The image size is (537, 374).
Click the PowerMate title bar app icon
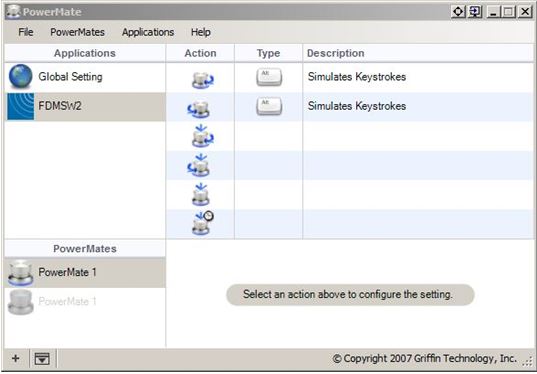(x=13, y=12)
